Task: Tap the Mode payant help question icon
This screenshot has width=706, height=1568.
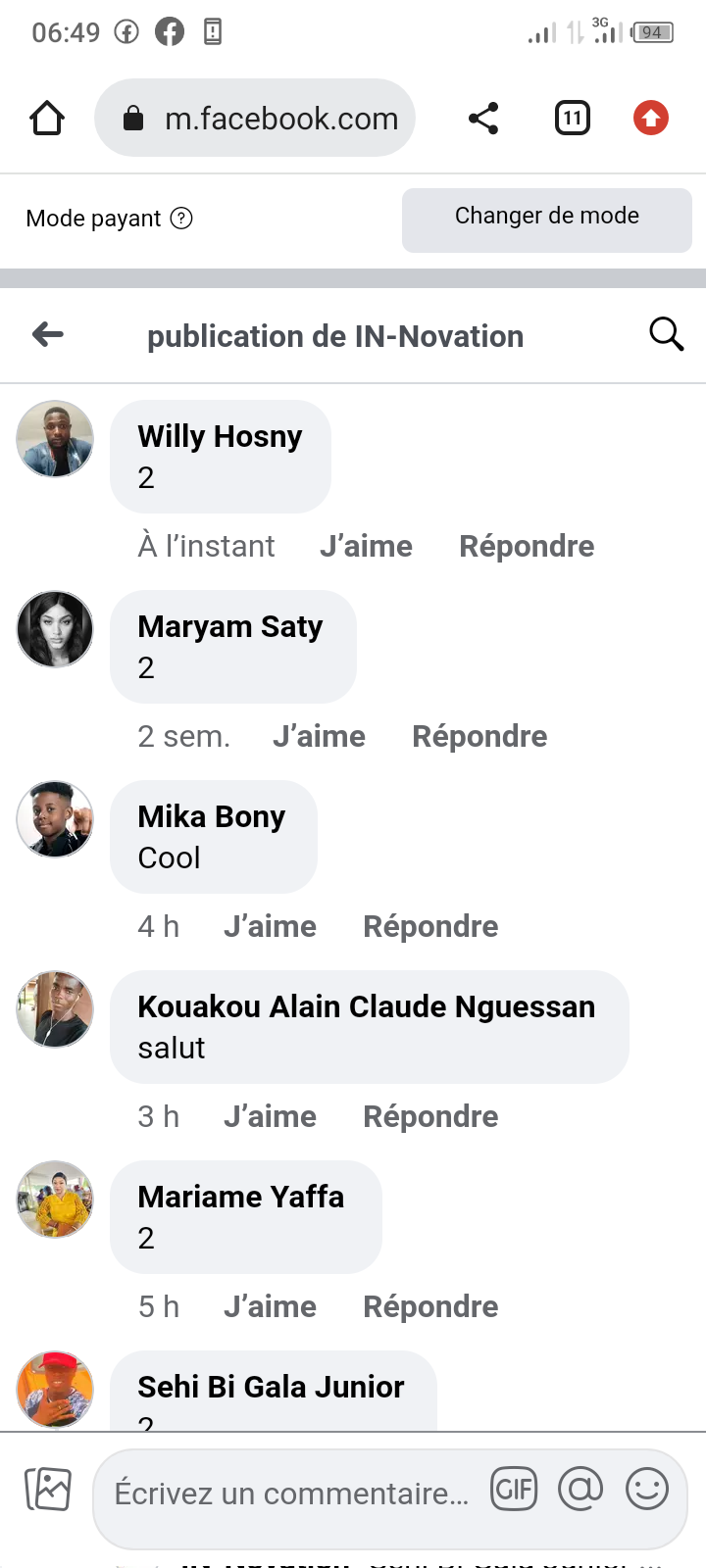Action: pos(181,218)
